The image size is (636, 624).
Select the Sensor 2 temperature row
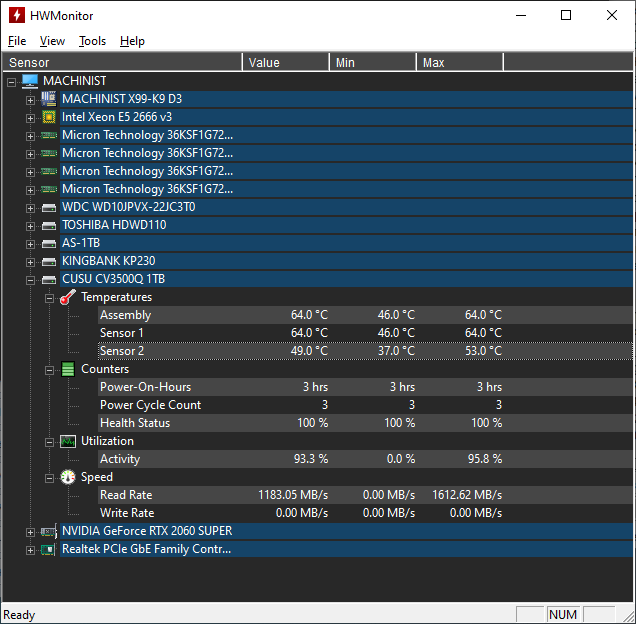(x=365, y=351)
